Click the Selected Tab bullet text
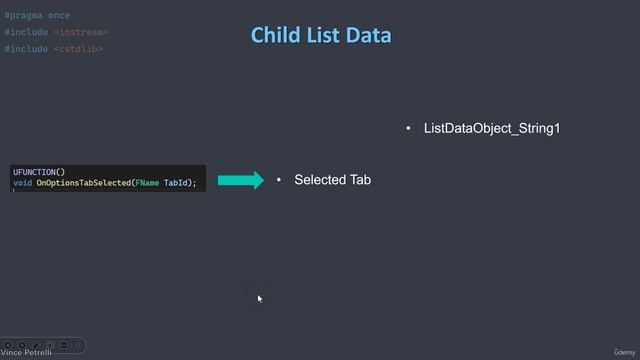Image resolution: width=640 pixels, height=360 pixels. 333,180
